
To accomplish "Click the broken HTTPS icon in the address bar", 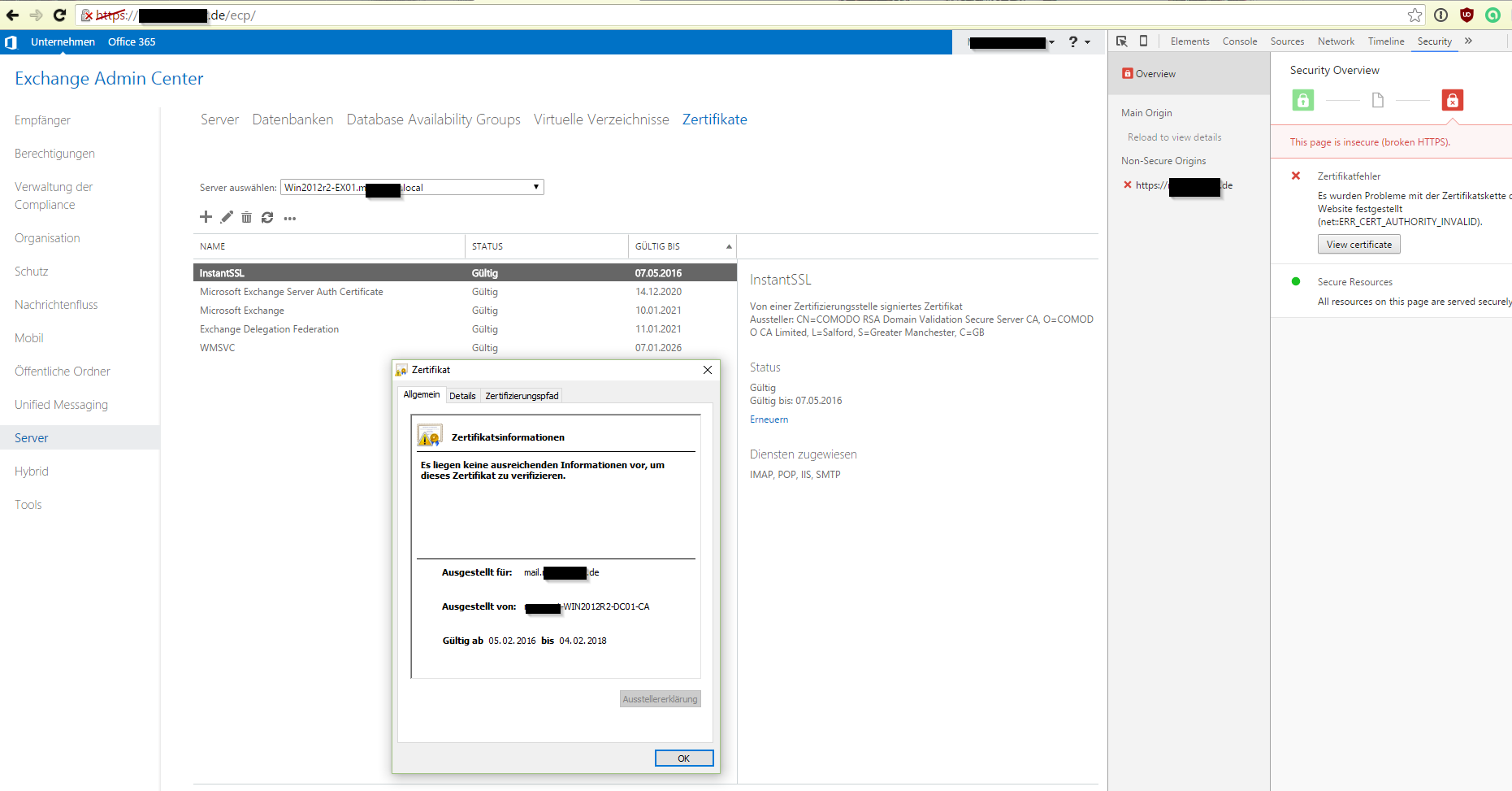I will coord(88,15).
